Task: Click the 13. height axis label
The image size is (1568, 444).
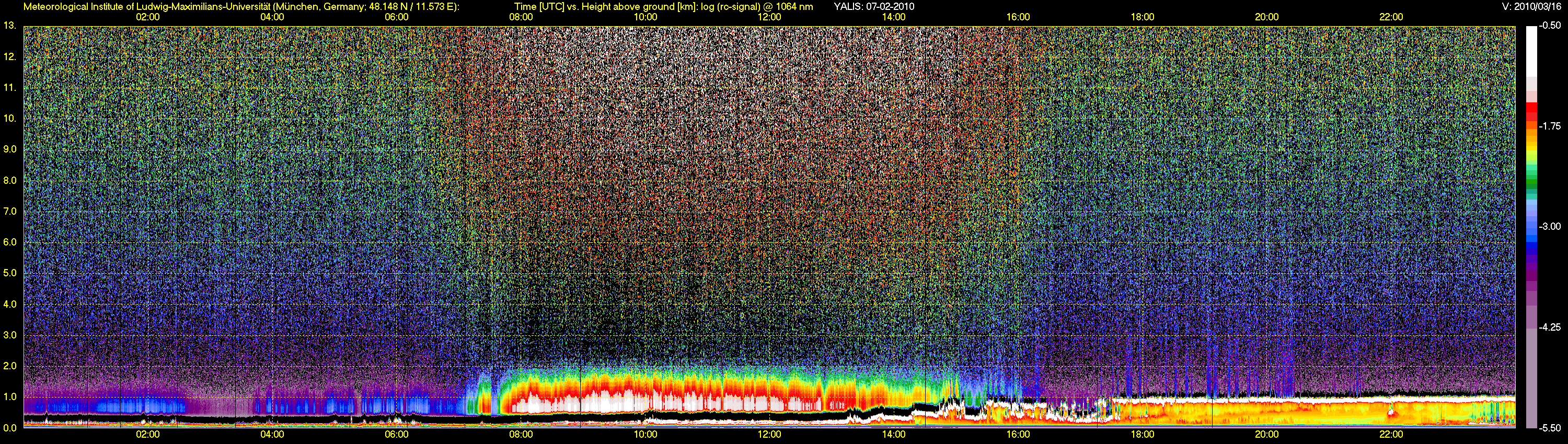Action: point(10,26)
